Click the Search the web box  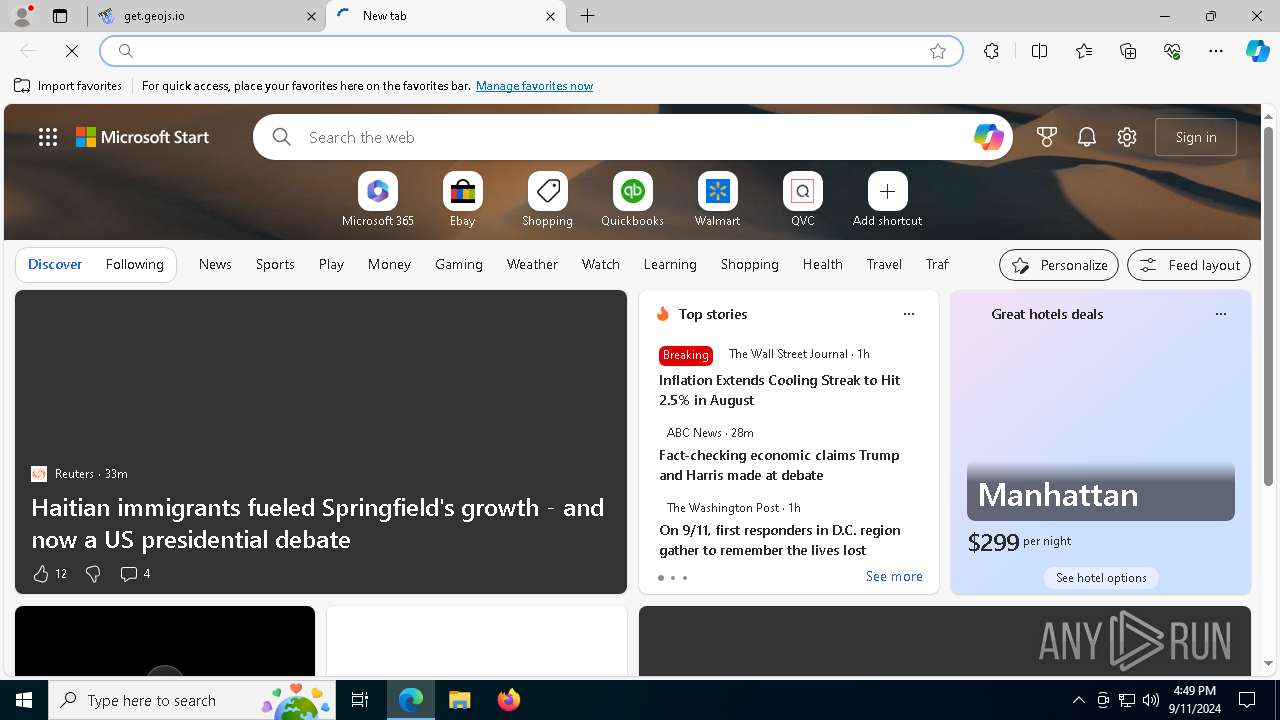coord(635,137)
